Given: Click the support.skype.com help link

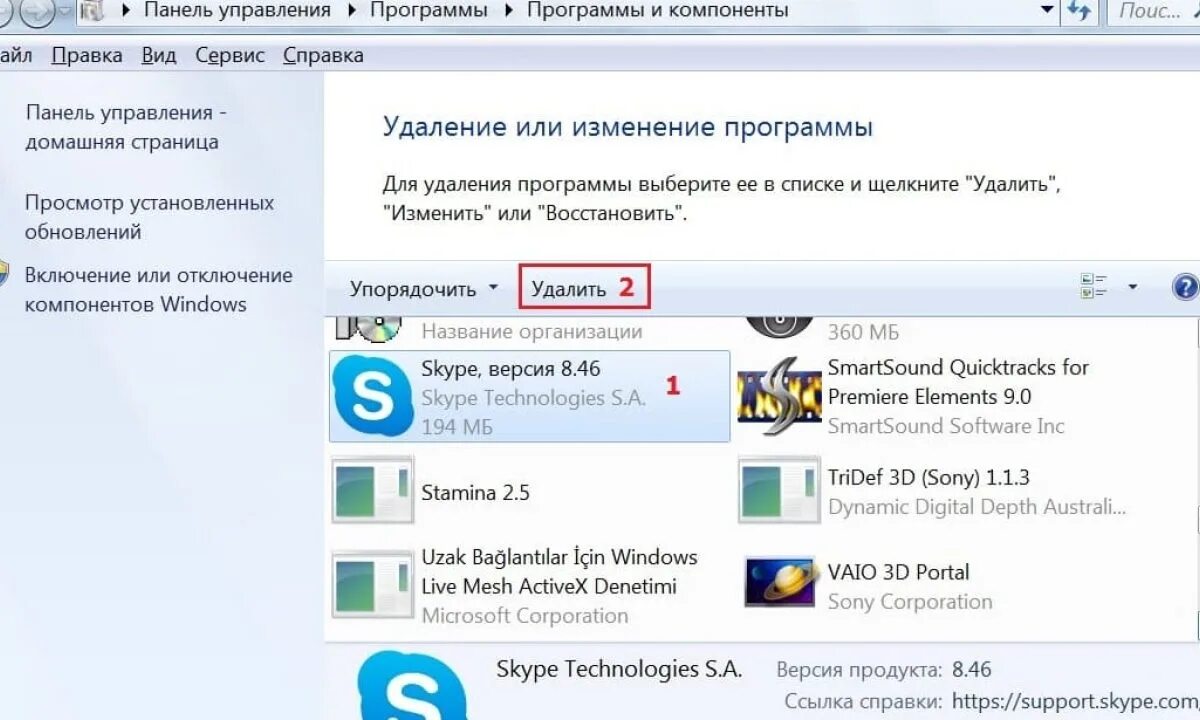Looking at the screenshot, I should (x=1075, y=701).
